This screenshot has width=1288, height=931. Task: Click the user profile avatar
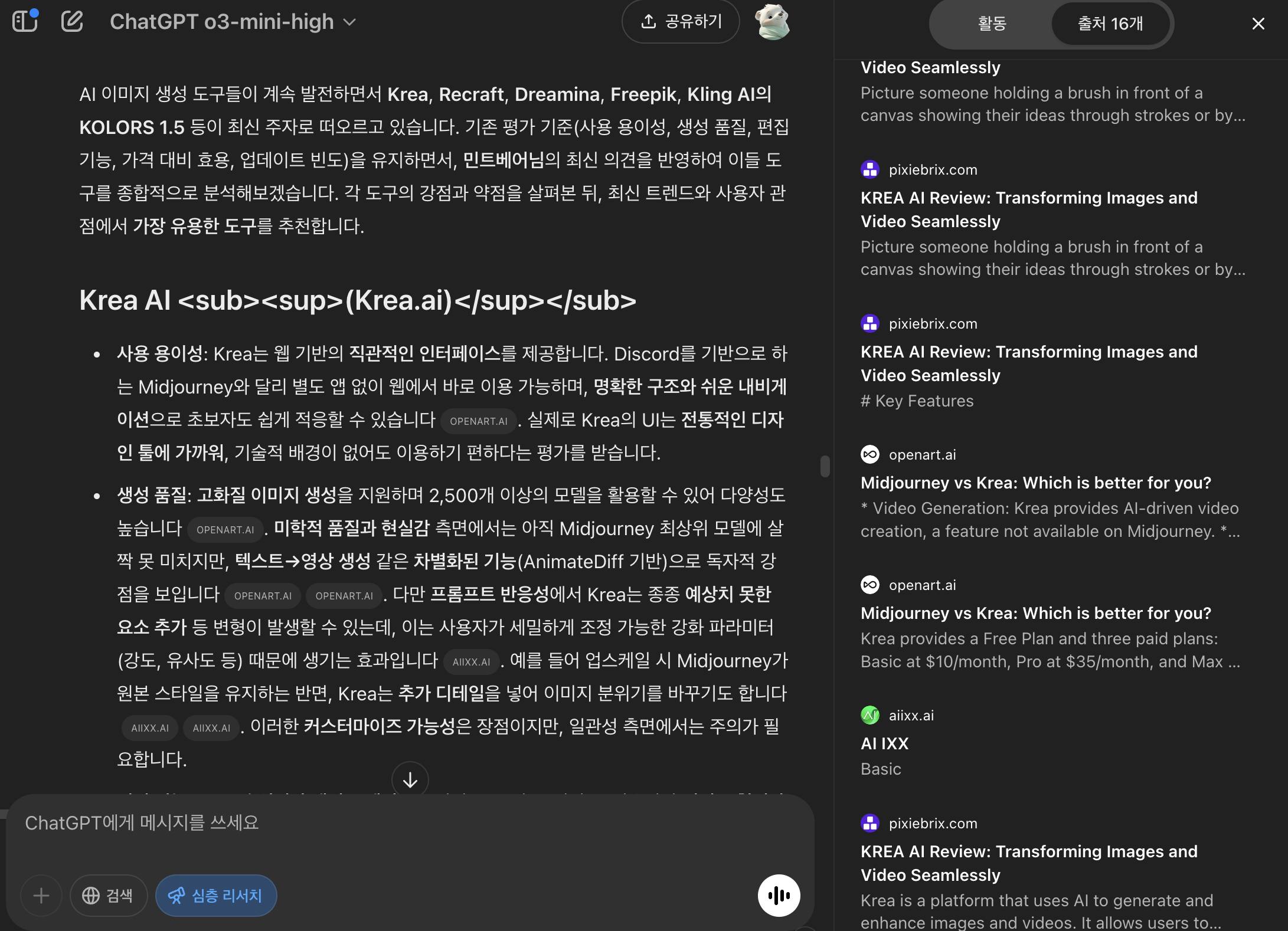pyautogui.click(x=772, y=22)
